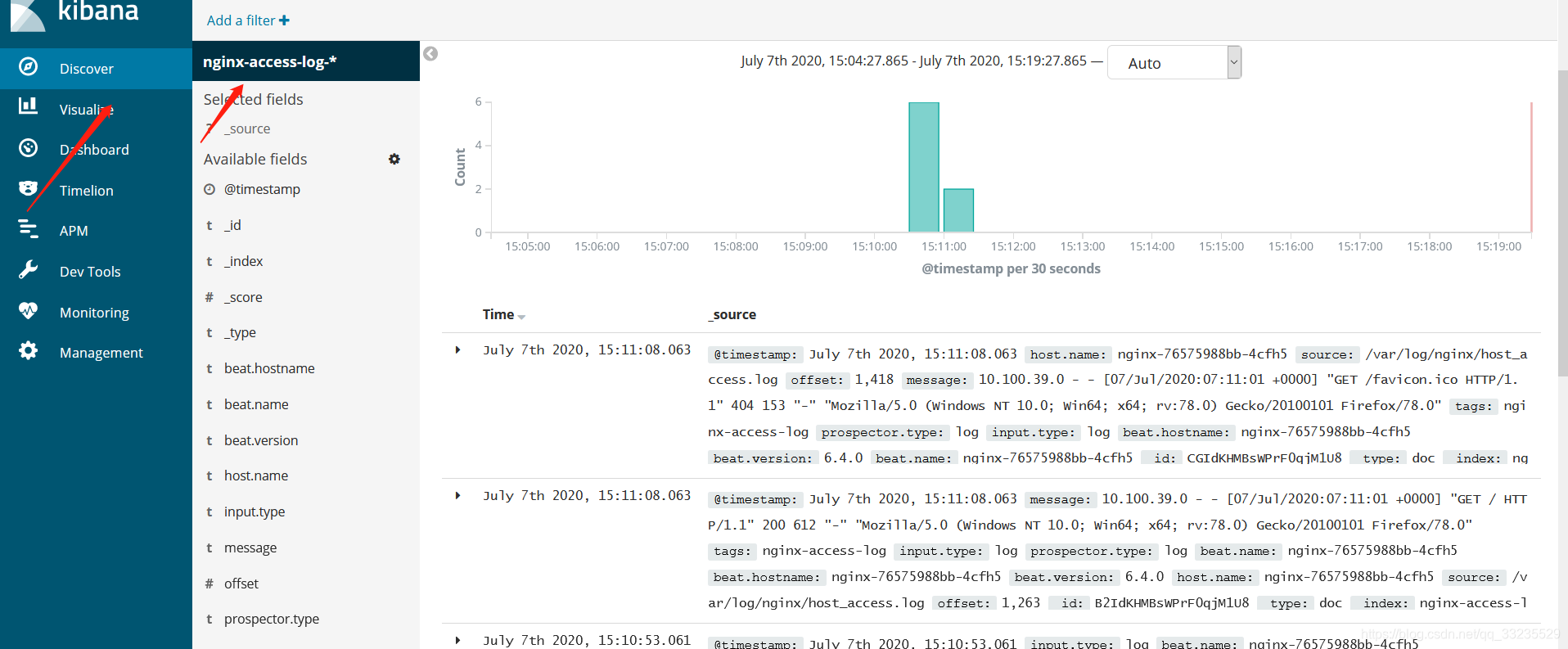Open nginx-access-log-* index pattern selector
1568x649 pixels.
(x=306, y=61)
